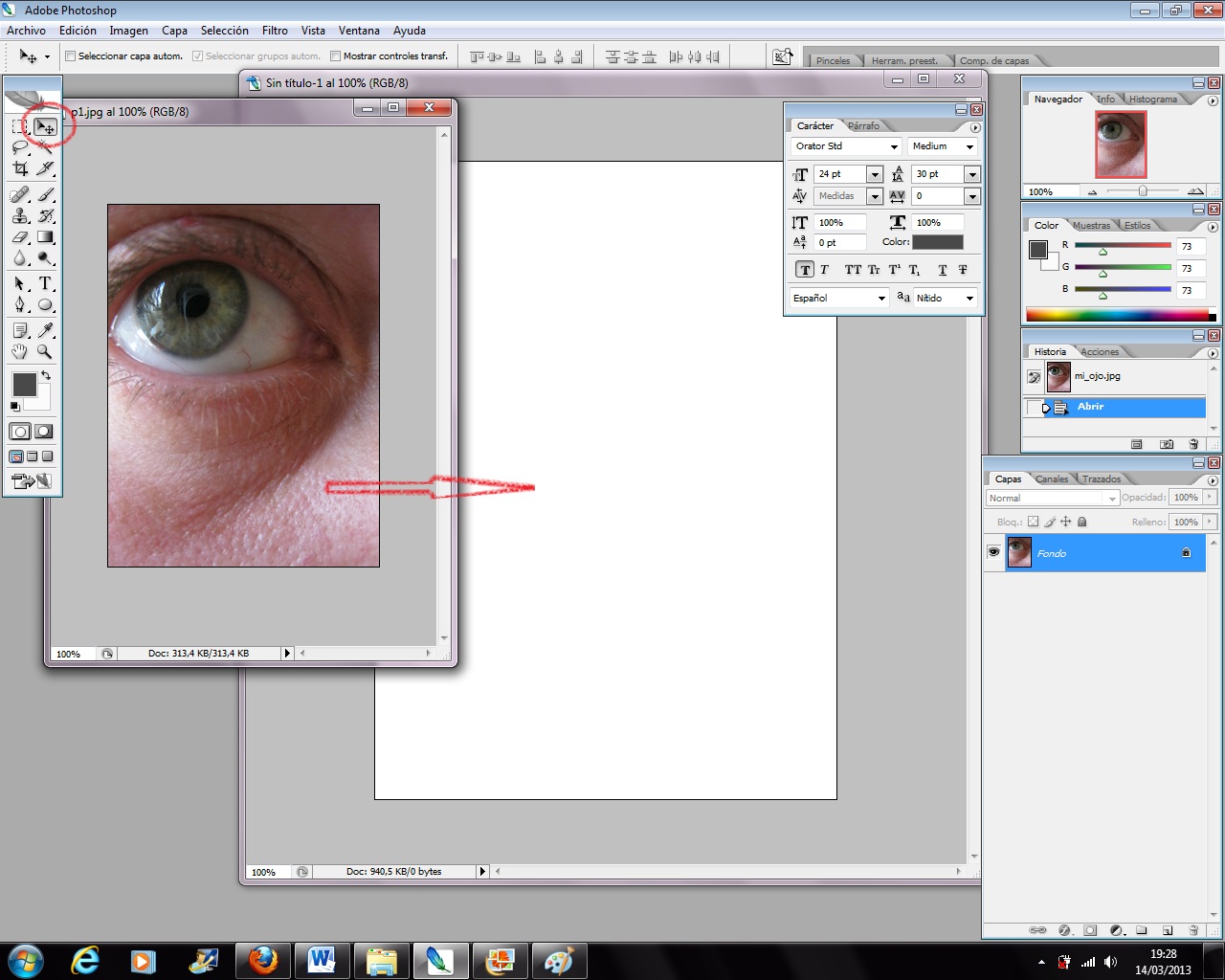The width and height of the screenshot is (1225, 980).
Task: Launch Firefox from the taskbar
Action: coord(263,960)
